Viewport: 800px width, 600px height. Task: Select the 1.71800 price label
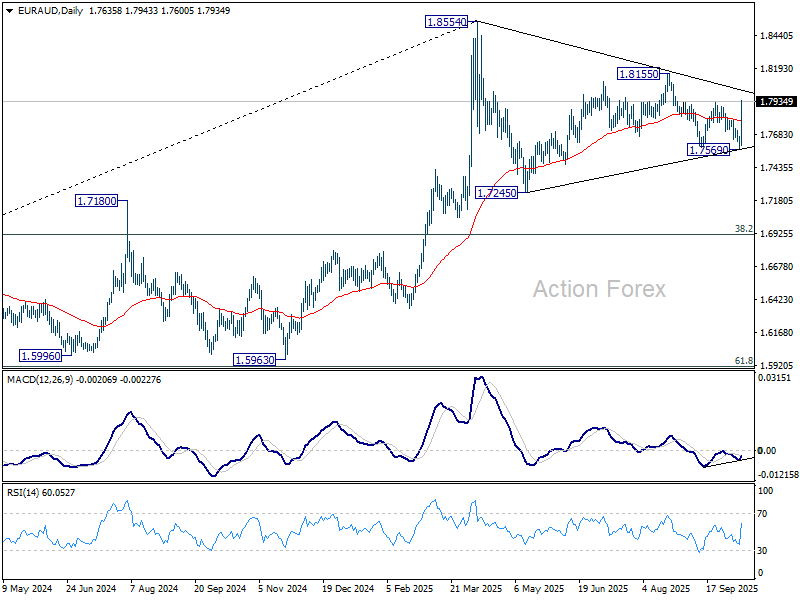coord(96,201)
